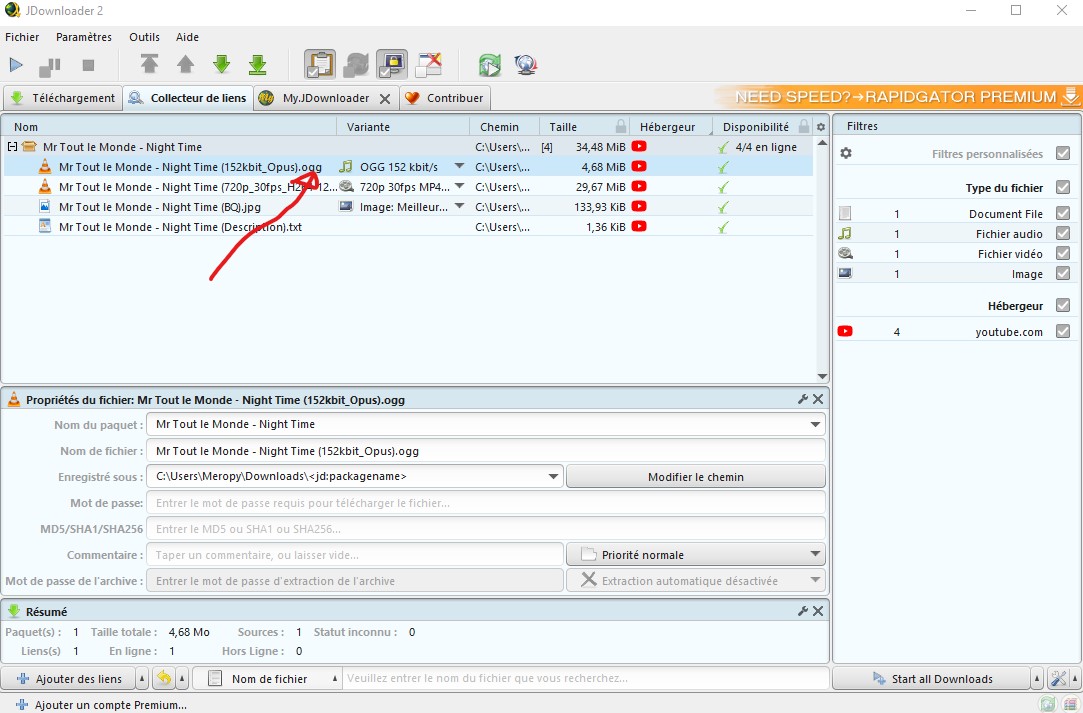The width and height of the screenshot is (1083, 713).
Task: Toggle the Fichier vidéo filter checkbox
Action: click(1063, 253)
